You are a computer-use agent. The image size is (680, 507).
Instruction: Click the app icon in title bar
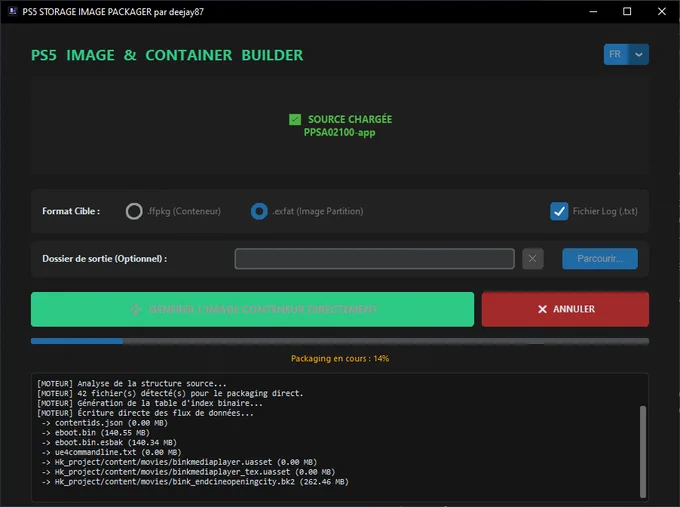pos(13,11)
